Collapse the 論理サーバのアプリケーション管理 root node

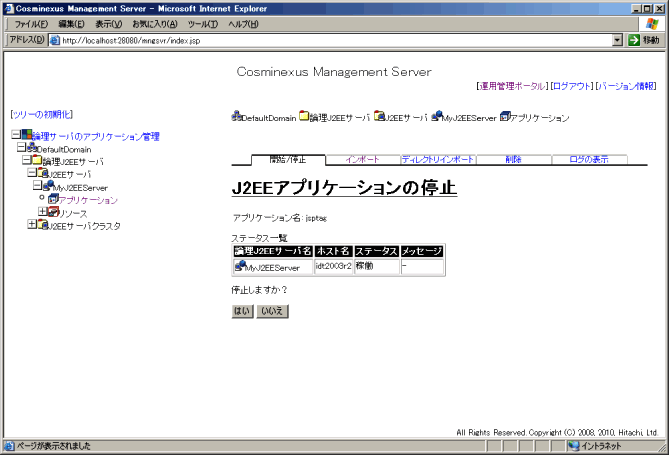coord(16,135)
